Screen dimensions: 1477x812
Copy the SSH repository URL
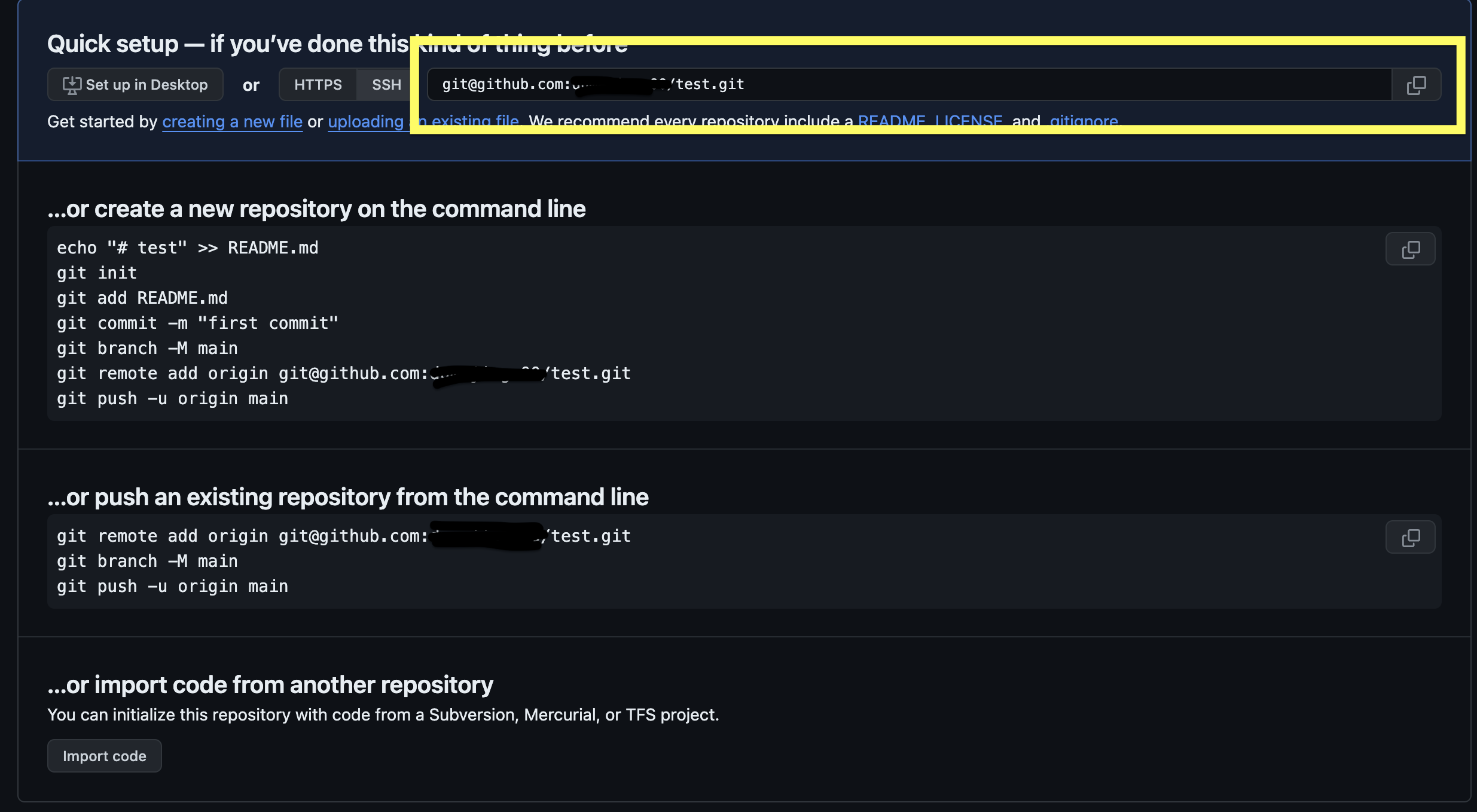[x=1415, y=84]
